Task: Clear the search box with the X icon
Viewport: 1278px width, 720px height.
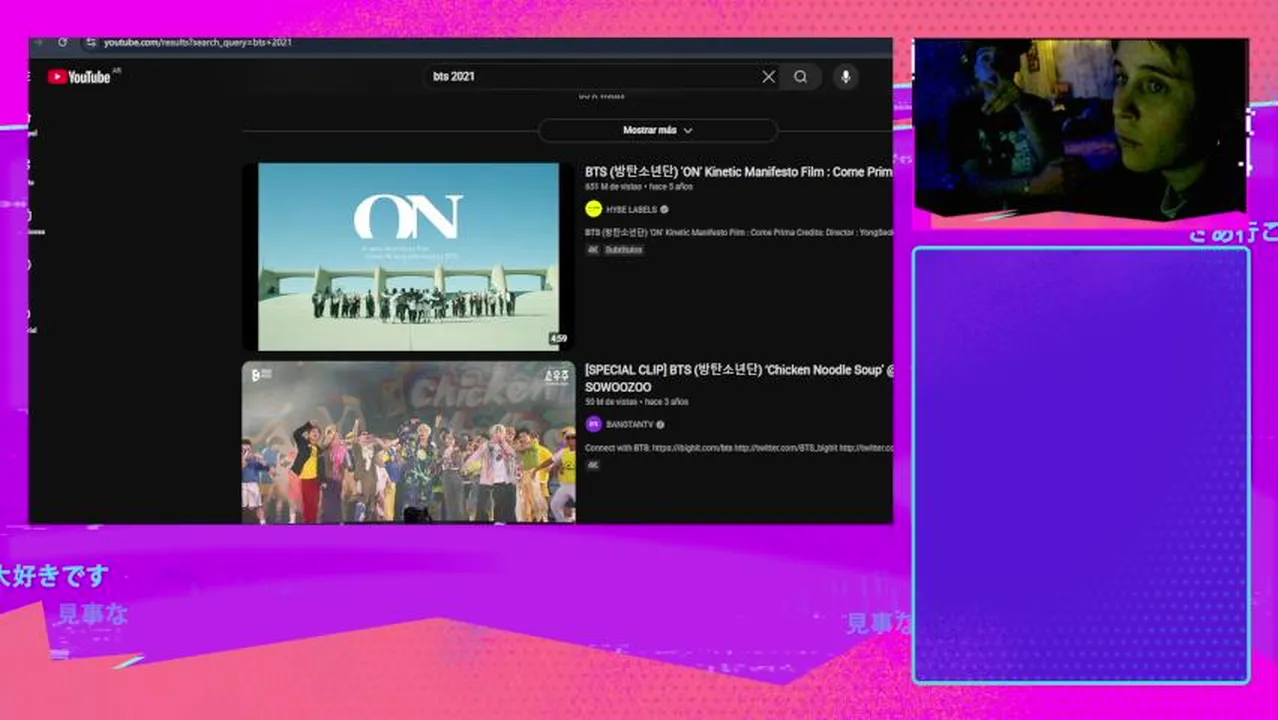Action: point(768,77)
